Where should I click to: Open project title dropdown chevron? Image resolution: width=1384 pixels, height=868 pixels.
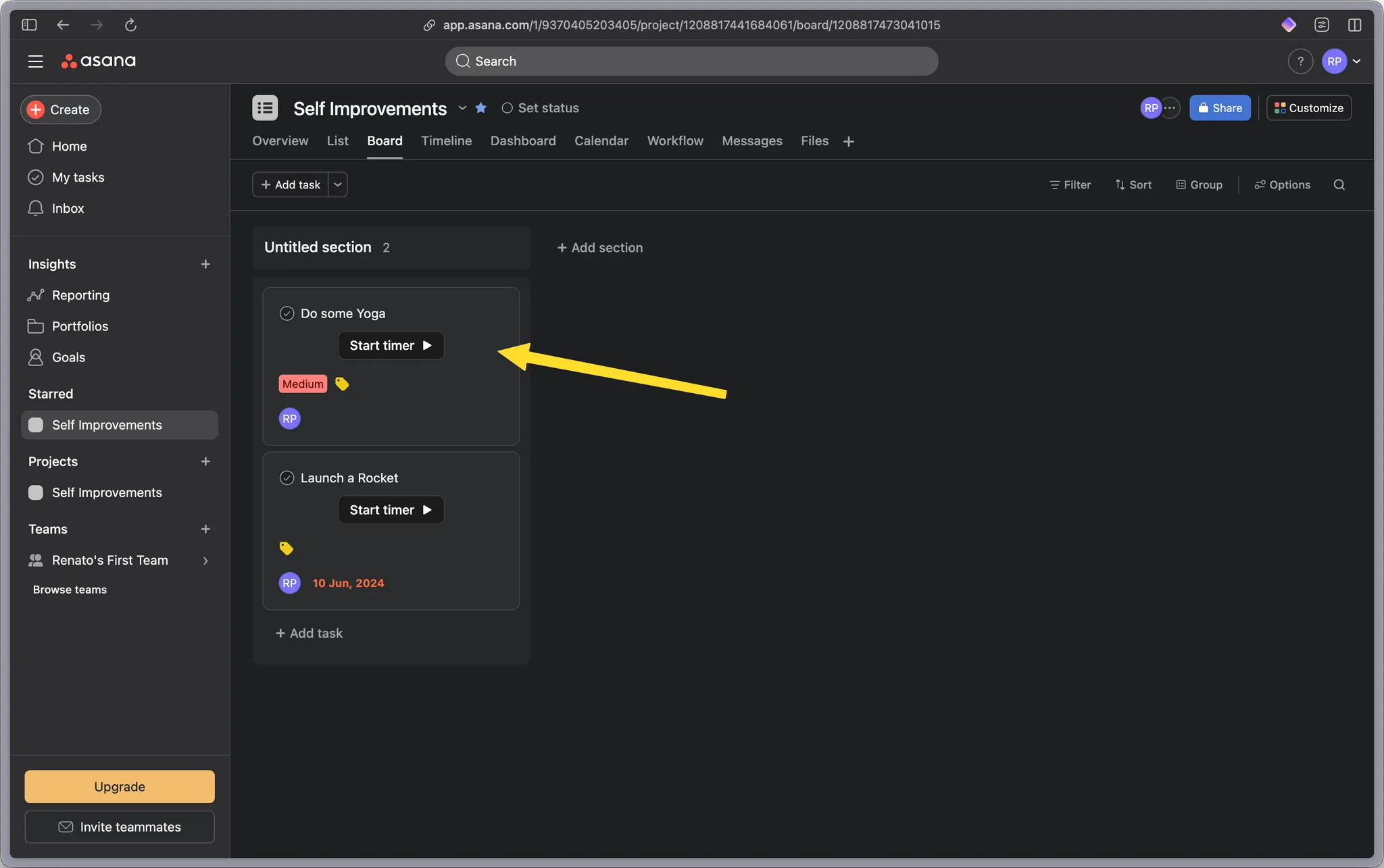pos(462,108)
